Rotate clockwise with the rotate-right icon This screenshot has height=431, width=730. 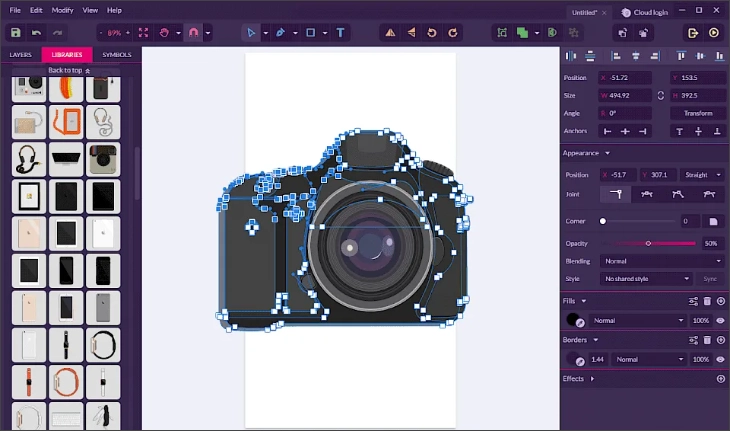pyautogui.click(x=453, y=33)
